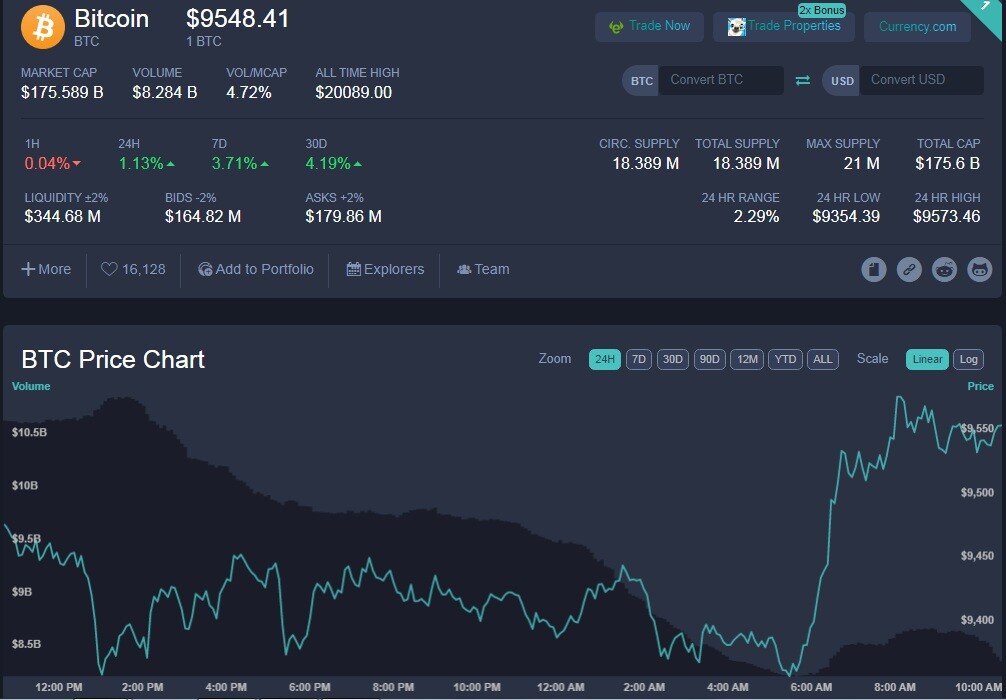This screenshot has height=700, width=1006.
Task: Click the bids value $164.82 M
Action: (x=203, y=217)
